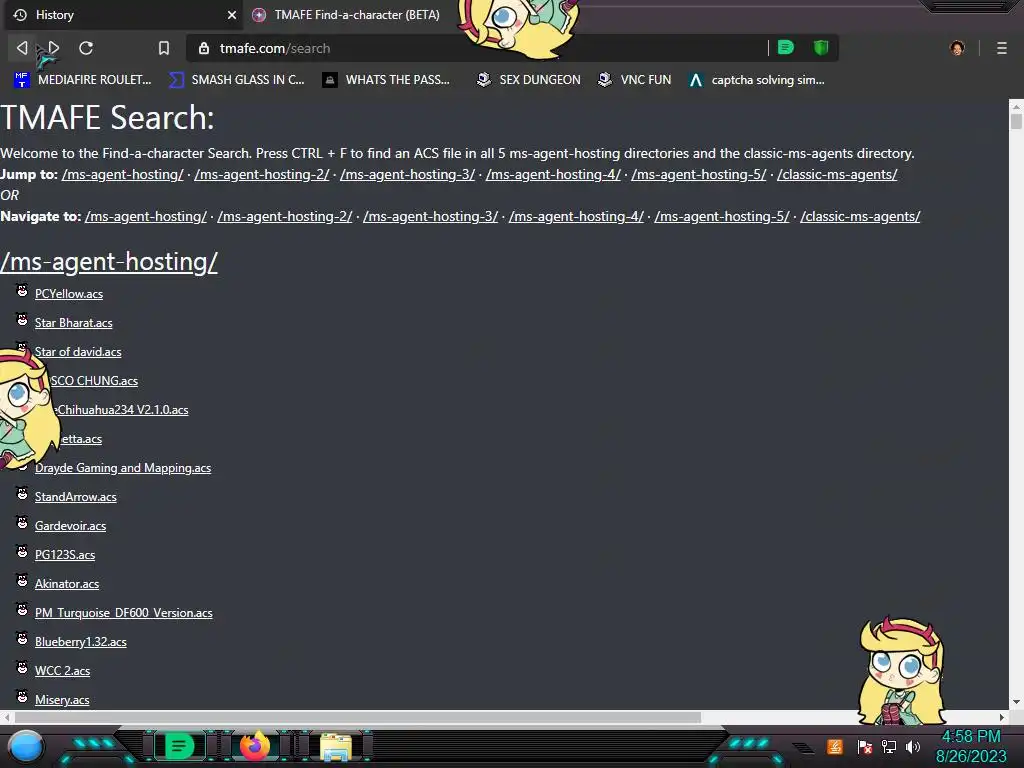Open Star of david.acs file link

coord(78,352)
